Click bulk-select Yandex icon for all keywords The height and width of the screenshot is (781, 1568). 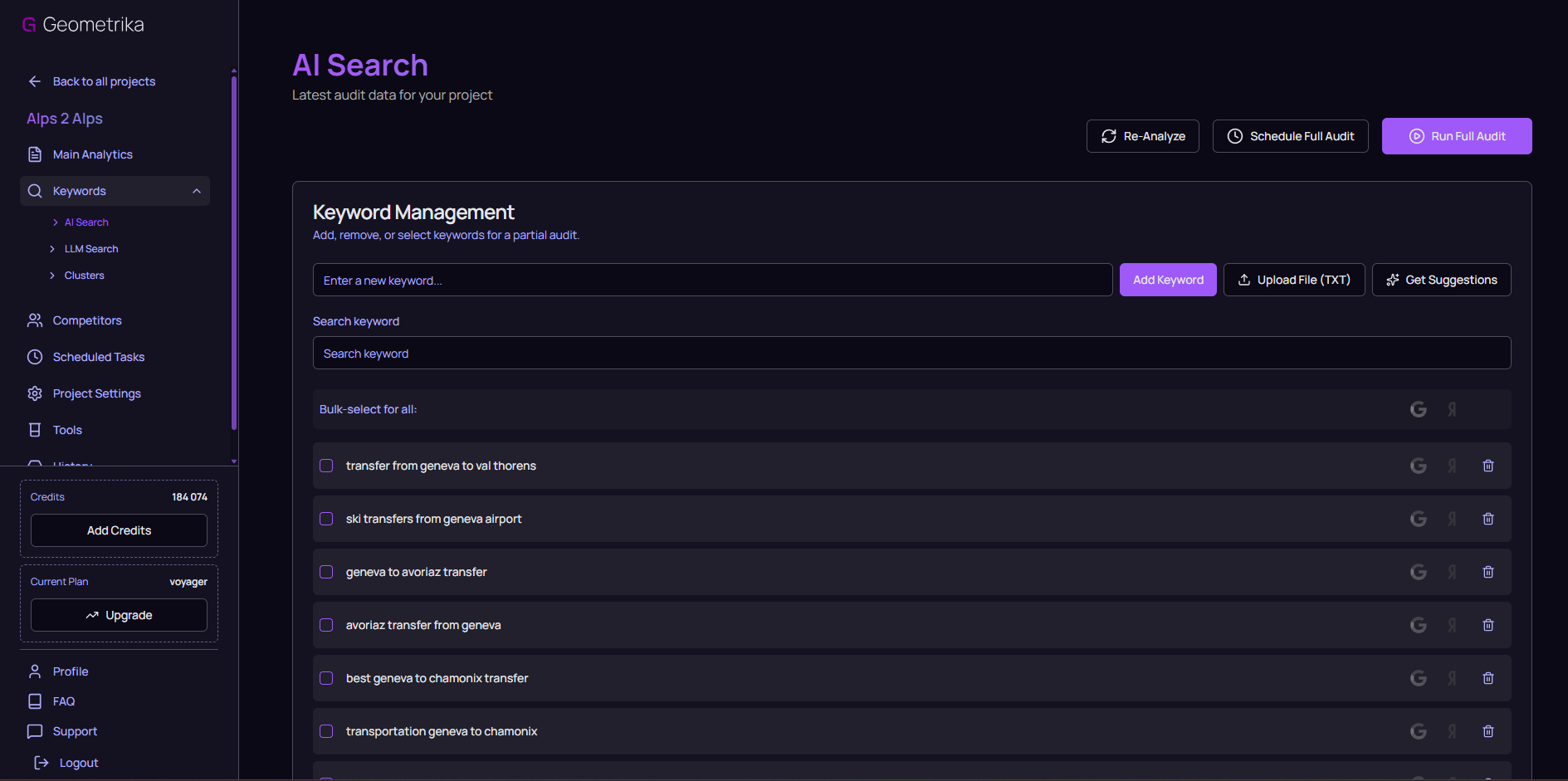point(1452,409)
